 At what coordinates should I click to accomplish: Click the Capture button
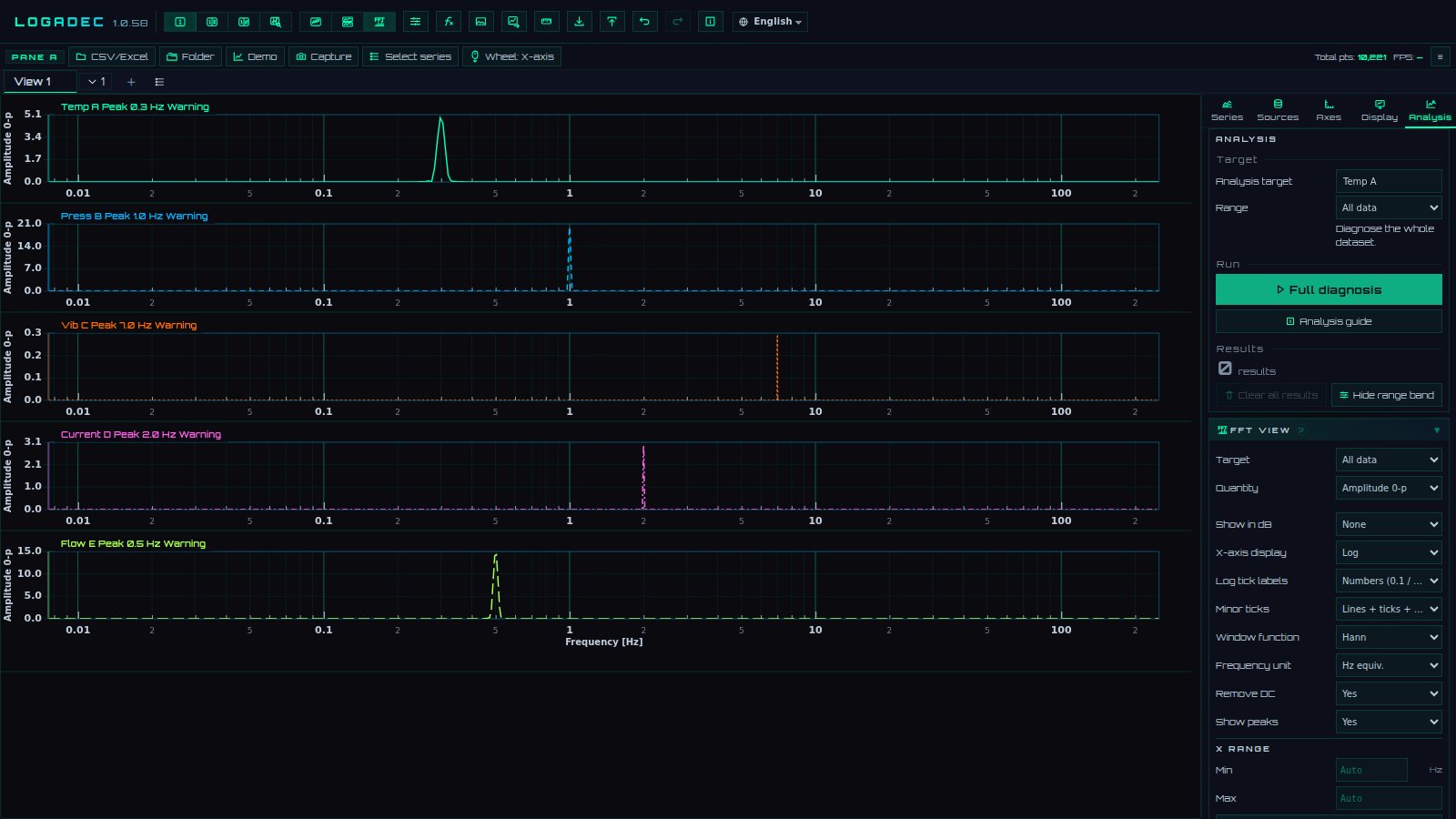pos(324,56)
